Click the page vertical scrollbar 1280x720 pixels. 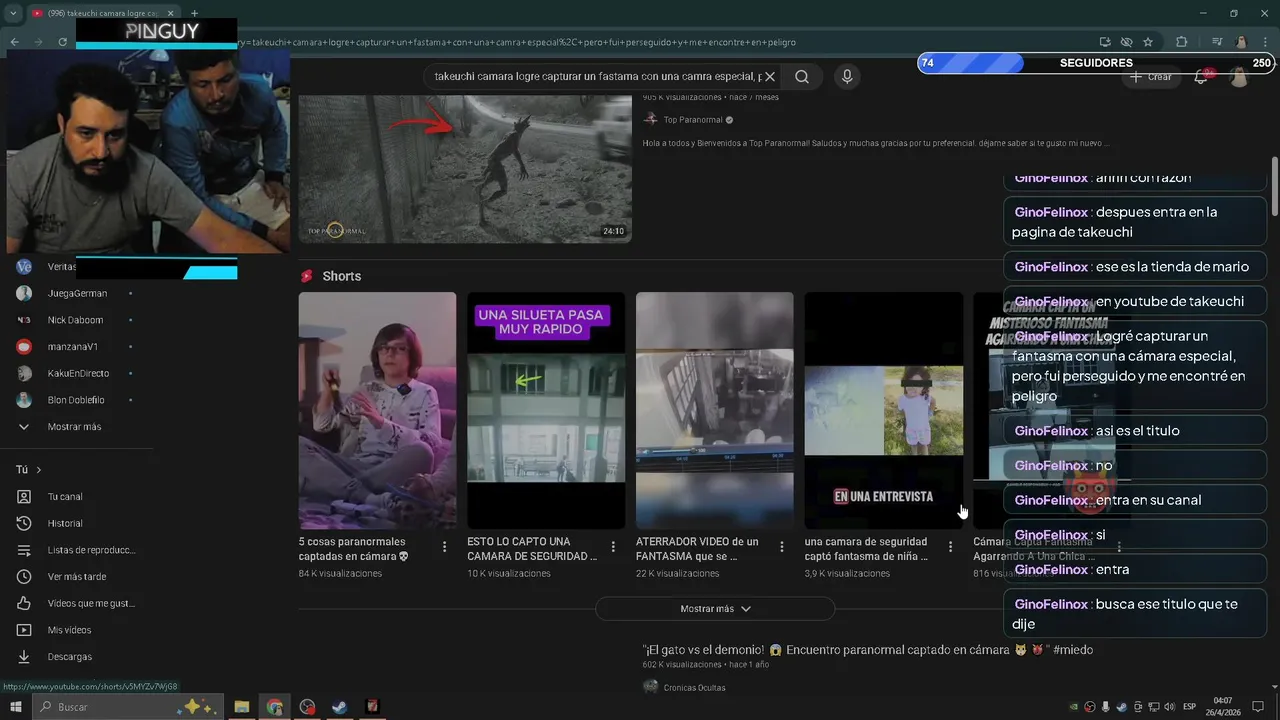click(x=1275, y=185)
